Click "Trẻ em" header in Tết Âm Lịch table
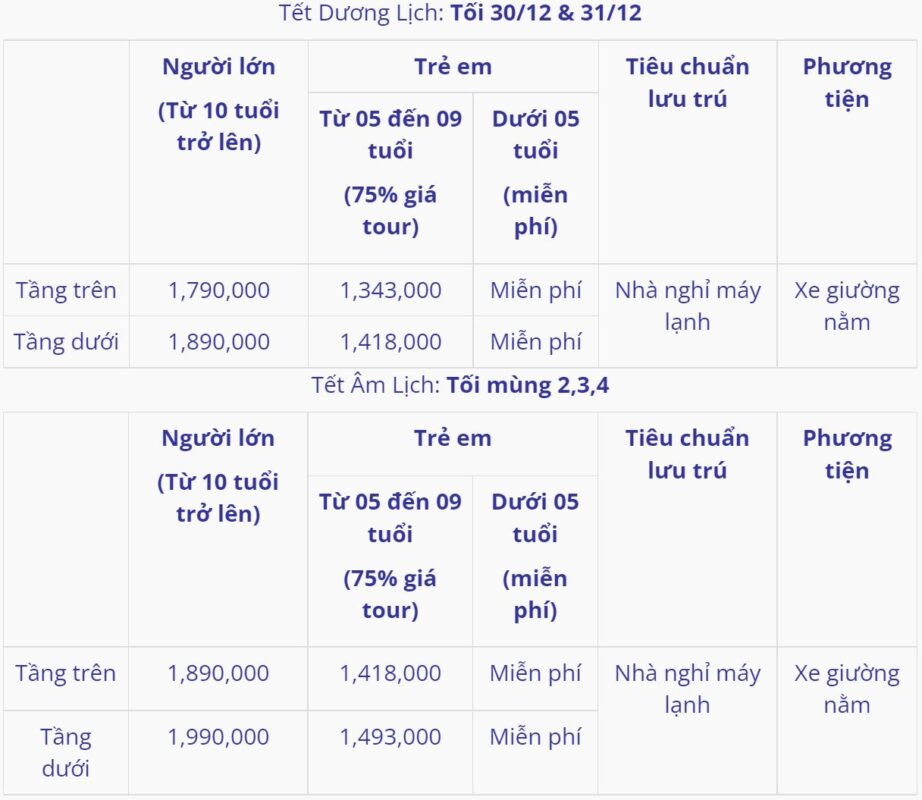Screen dimensions: 922x800 pos(452,439)
